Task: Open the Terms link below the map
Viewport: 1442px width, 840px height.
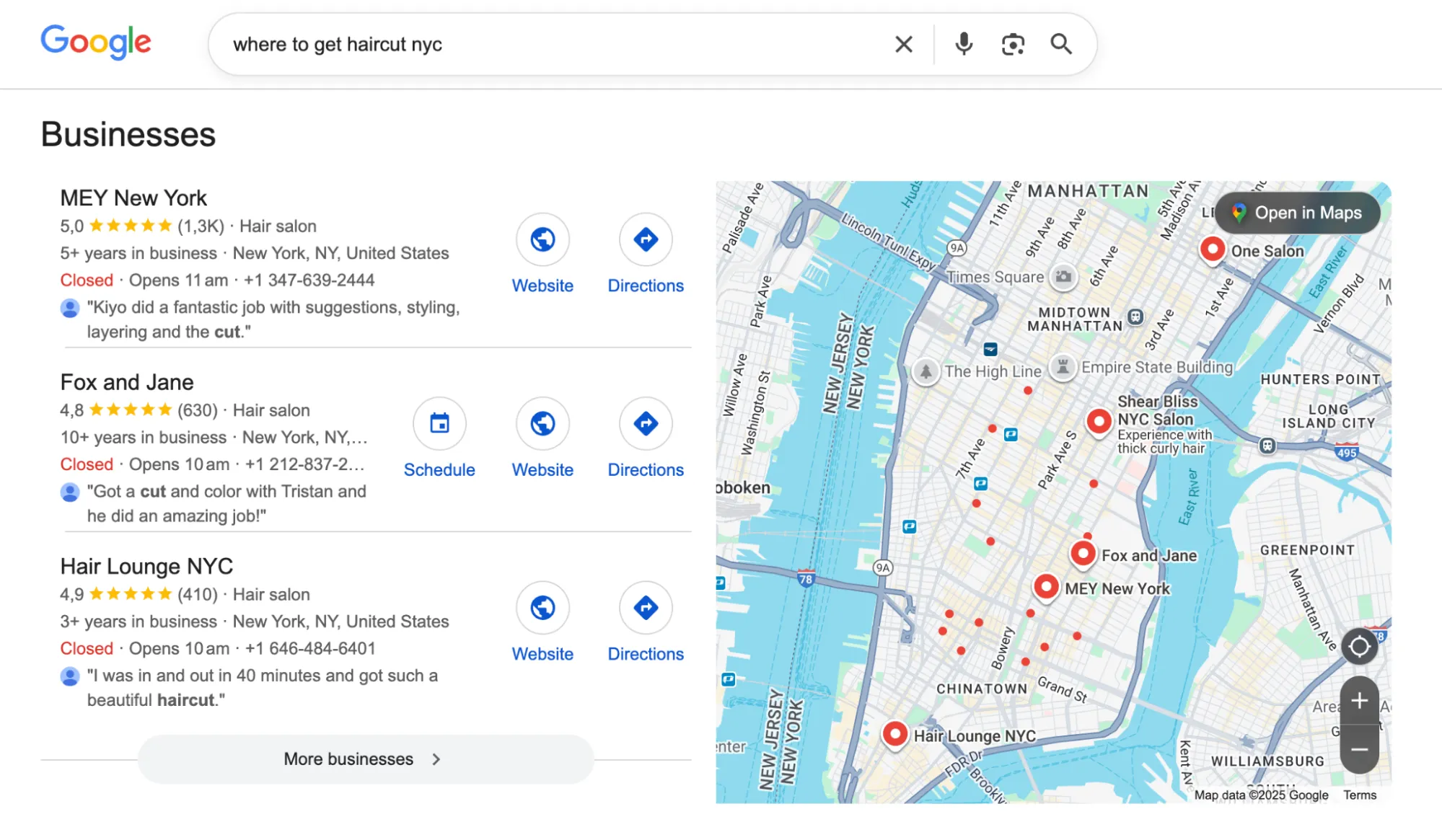Action: (x=1360, y=795)
